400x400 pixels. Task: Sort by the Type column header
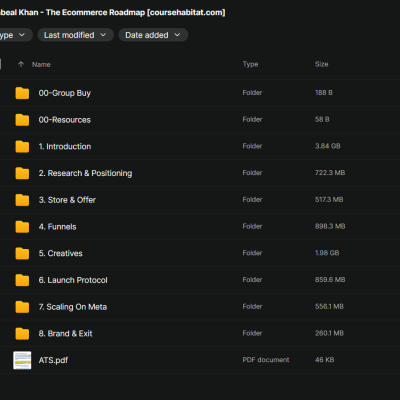[x=250, y=64]
